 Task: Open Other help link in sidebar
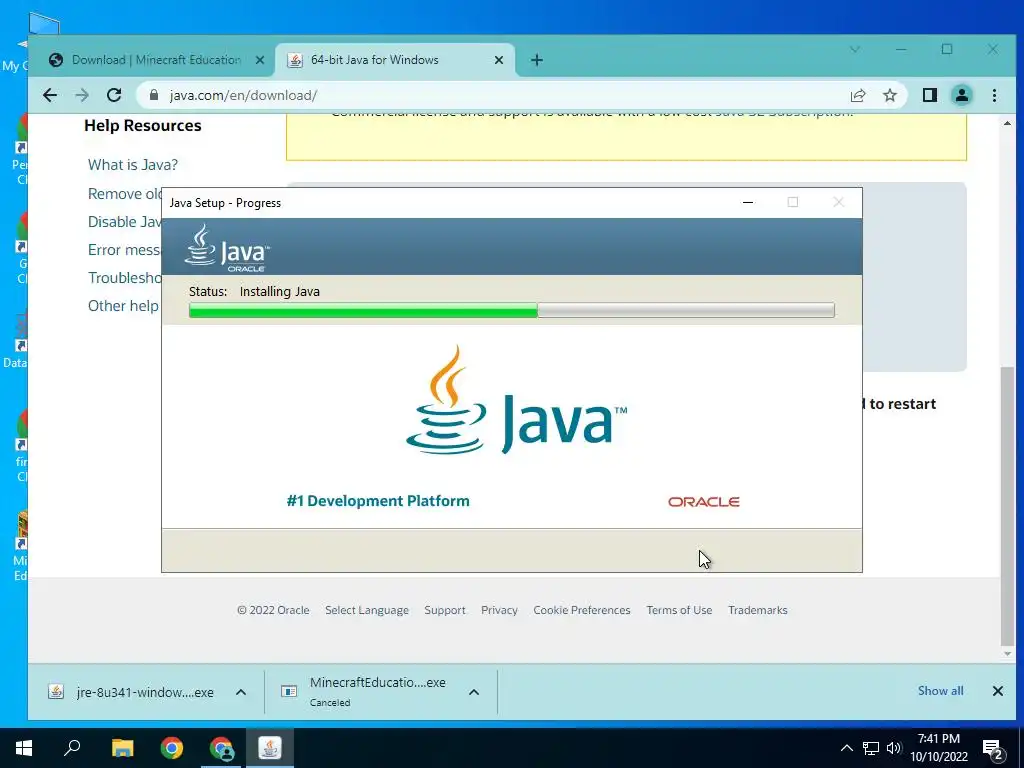coord(123,306)
